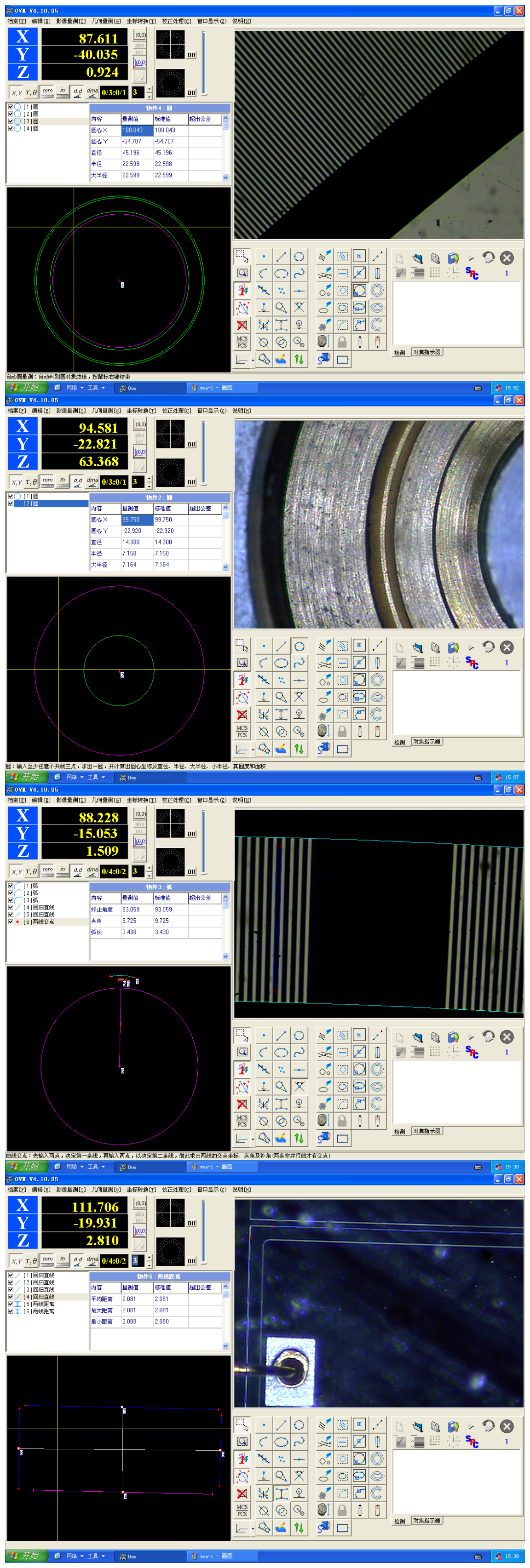Click MCS/PCS icon in window showing X 87.611
This screenshot has width=530, height=1568.
[x=242, y=342]
